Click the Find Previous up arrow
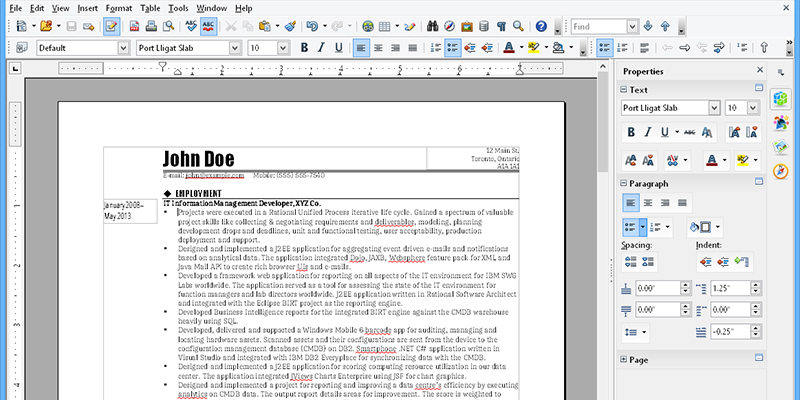 coord(665,26)
